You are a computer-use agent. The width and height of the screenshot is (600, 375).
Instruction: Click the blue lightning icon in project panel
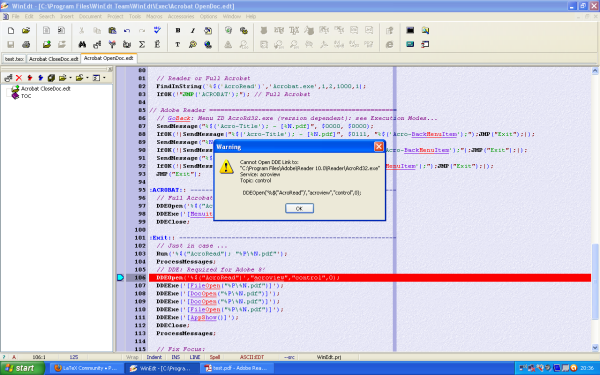pos(40,78)
